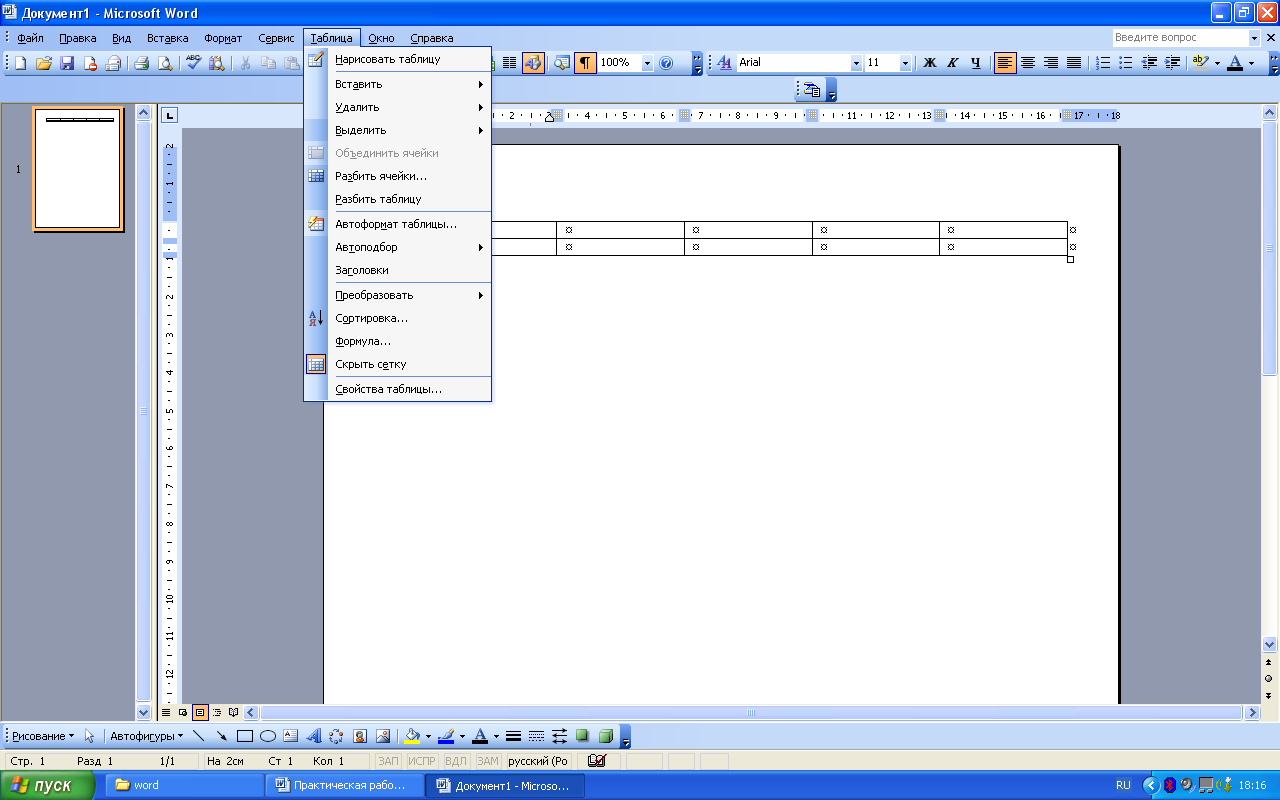Open the highlight color dropdown arrow
1280x800 pixels.
click(1216, 63)
